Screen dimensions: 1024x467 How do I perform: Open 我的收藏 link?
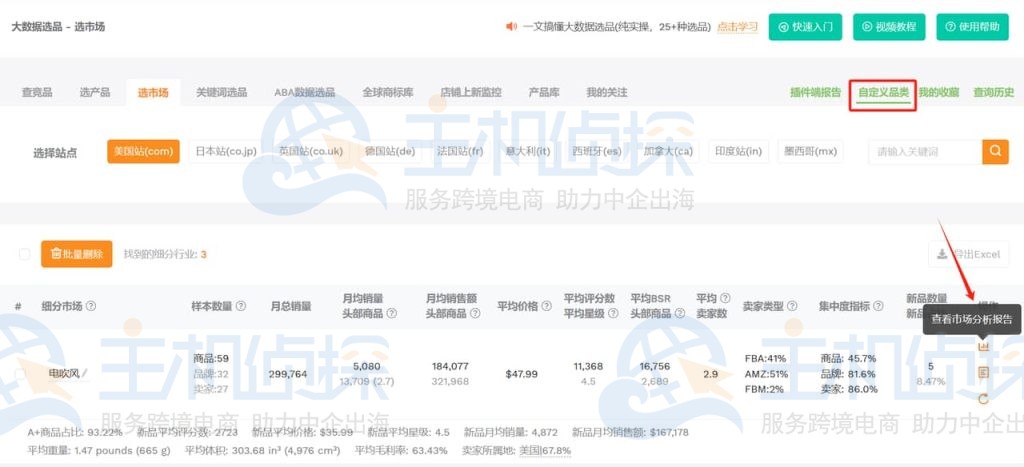(938, 93)
